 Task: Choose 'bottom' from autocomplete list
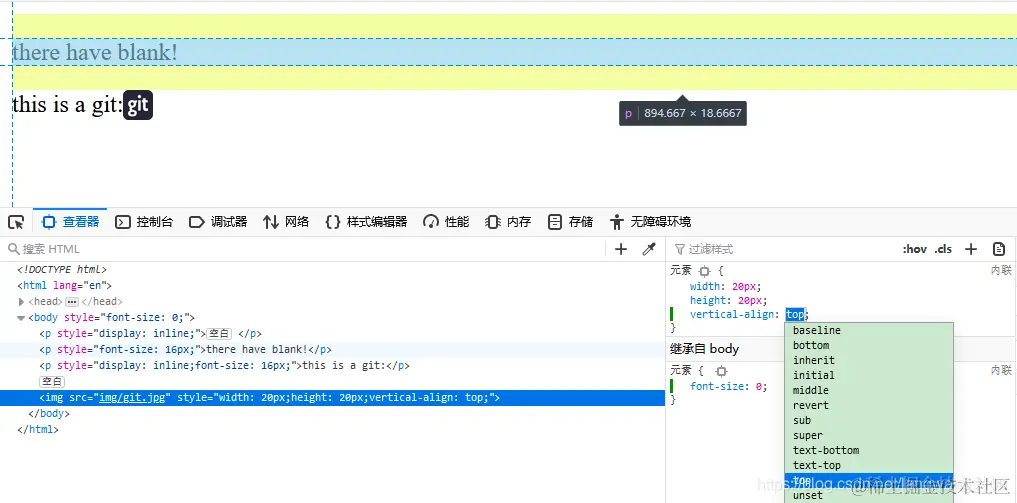click(868, 345)
